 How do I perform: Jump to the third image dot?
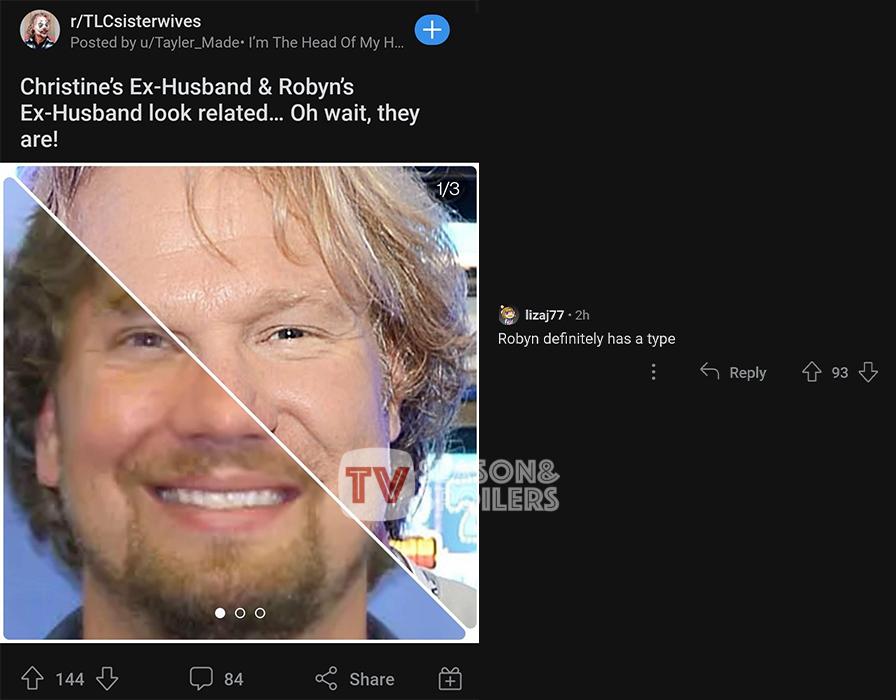260,613
